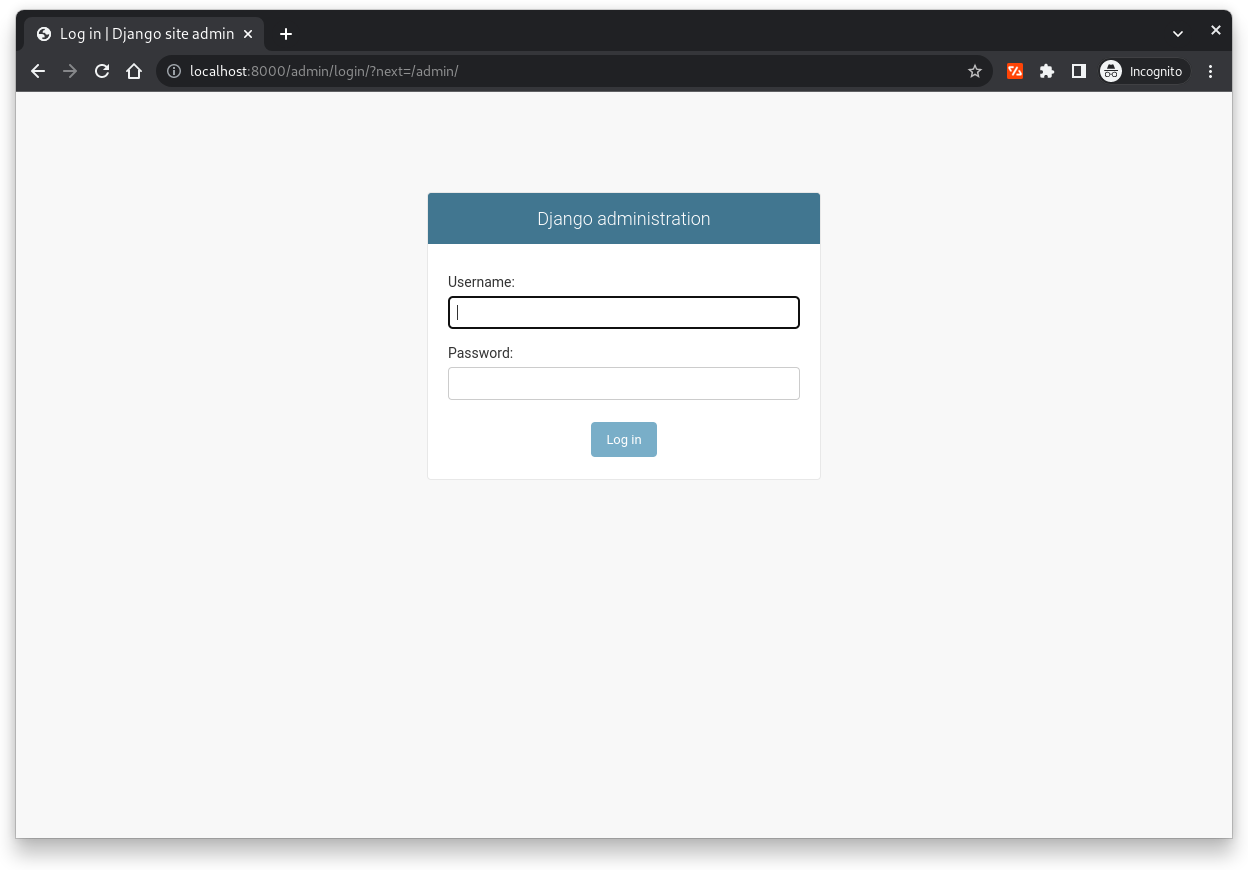View site information icon in address bar
The height and width of the screenshot is (870, 1248).
pyautogui.click(x=174, y=71)
